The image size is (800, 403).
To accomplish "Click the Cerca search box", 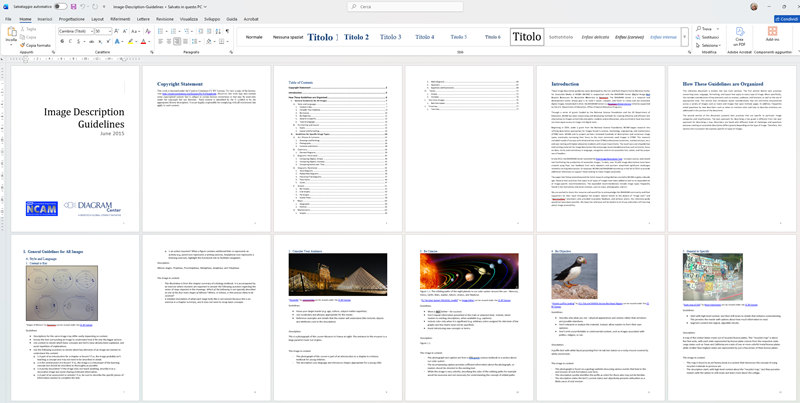I will coord(405,7).
